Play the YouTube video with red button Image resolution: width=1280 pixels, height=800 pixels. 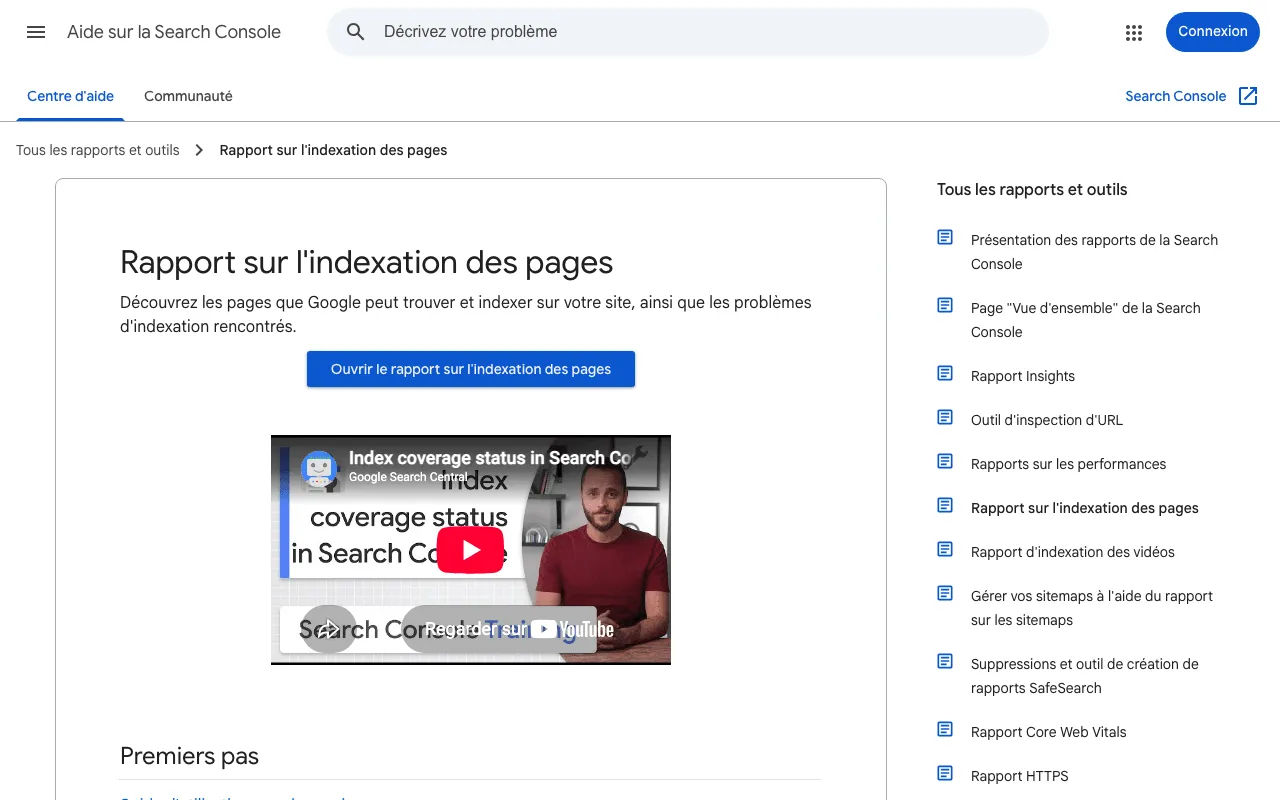(470, 550)
